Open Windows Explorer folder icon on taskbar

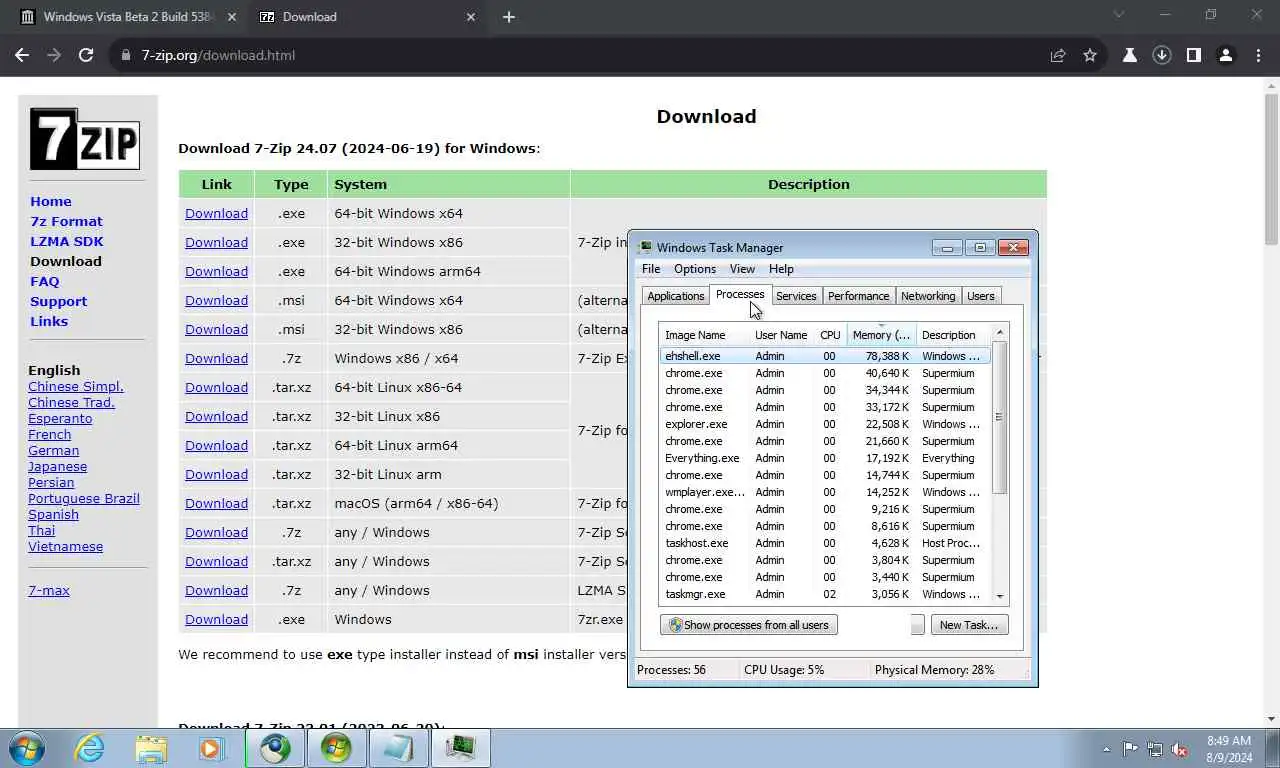(x=151, y=748)
